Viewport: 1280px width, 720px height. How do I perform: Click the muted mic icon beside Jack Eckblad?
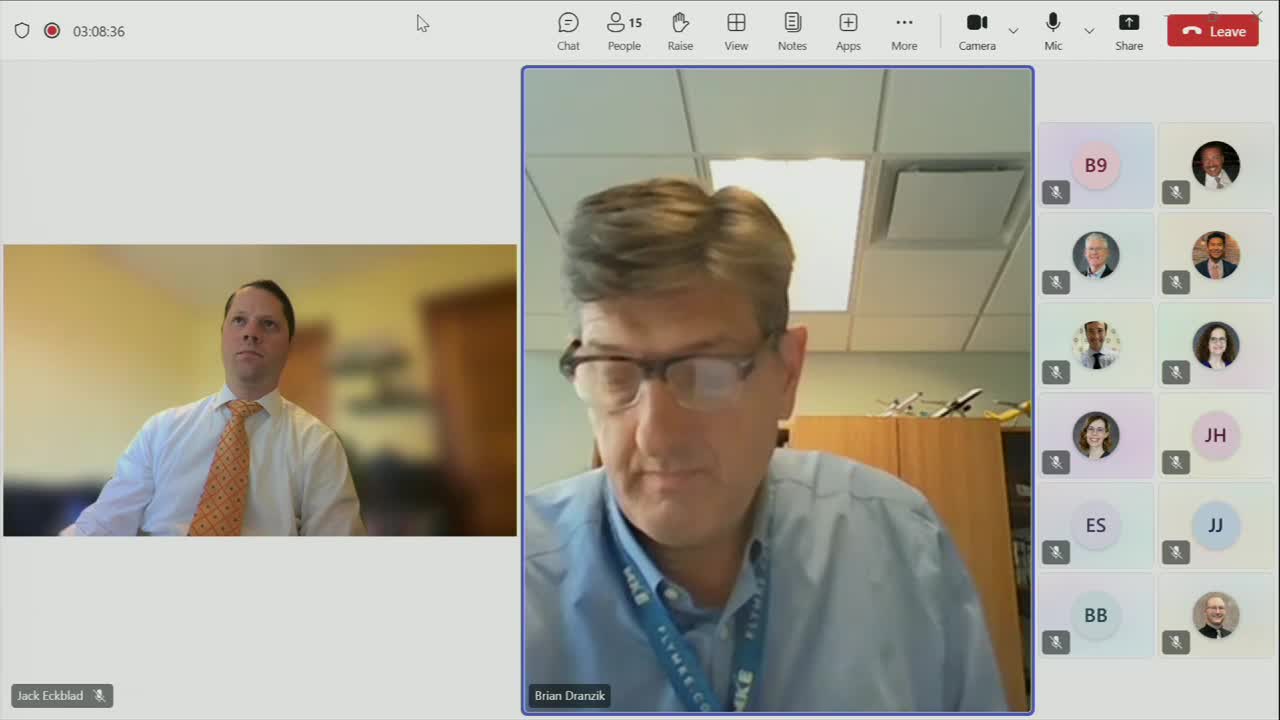pyautogui.click(x=99, y=696)
